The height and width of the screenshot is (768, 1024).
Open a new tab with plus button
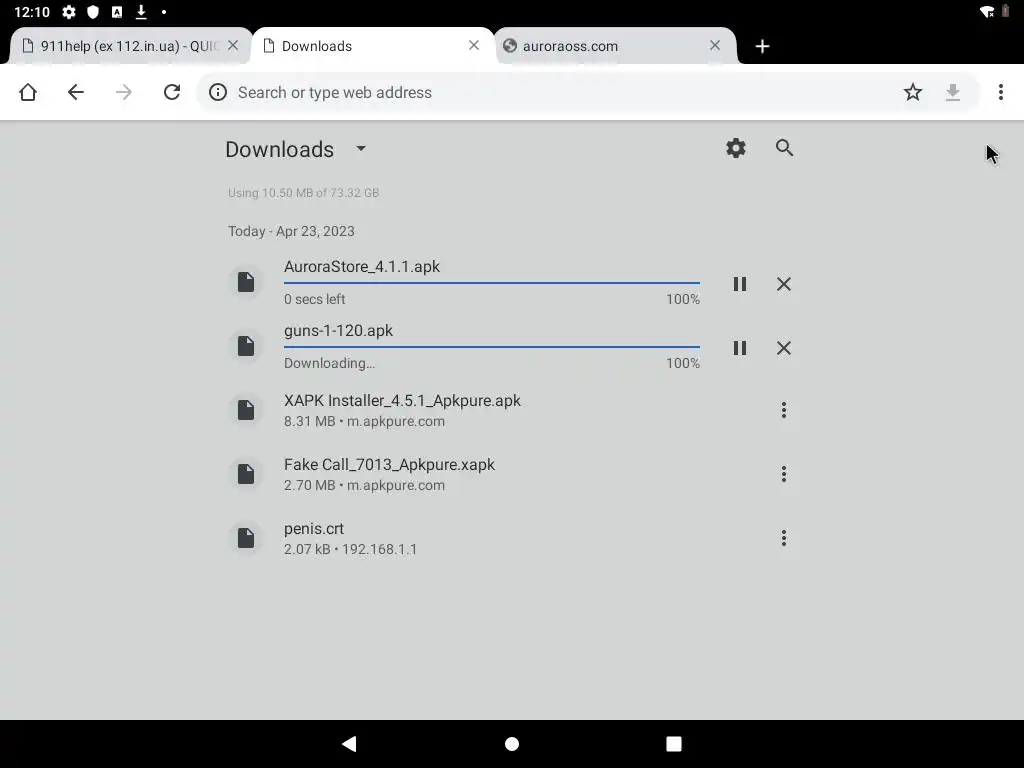tap(762, 46)
